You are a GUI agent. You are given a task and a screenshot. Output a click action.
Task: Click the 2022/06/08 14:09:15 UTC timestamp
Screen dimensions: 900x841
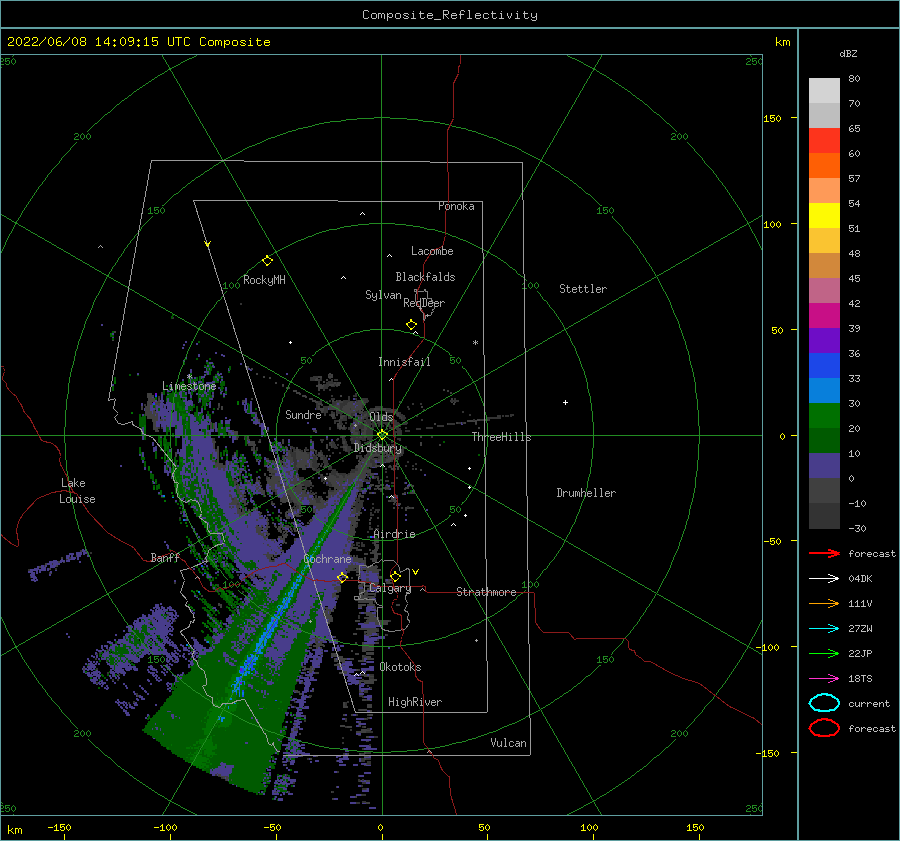pyautogui.click(x=139, y=42)
